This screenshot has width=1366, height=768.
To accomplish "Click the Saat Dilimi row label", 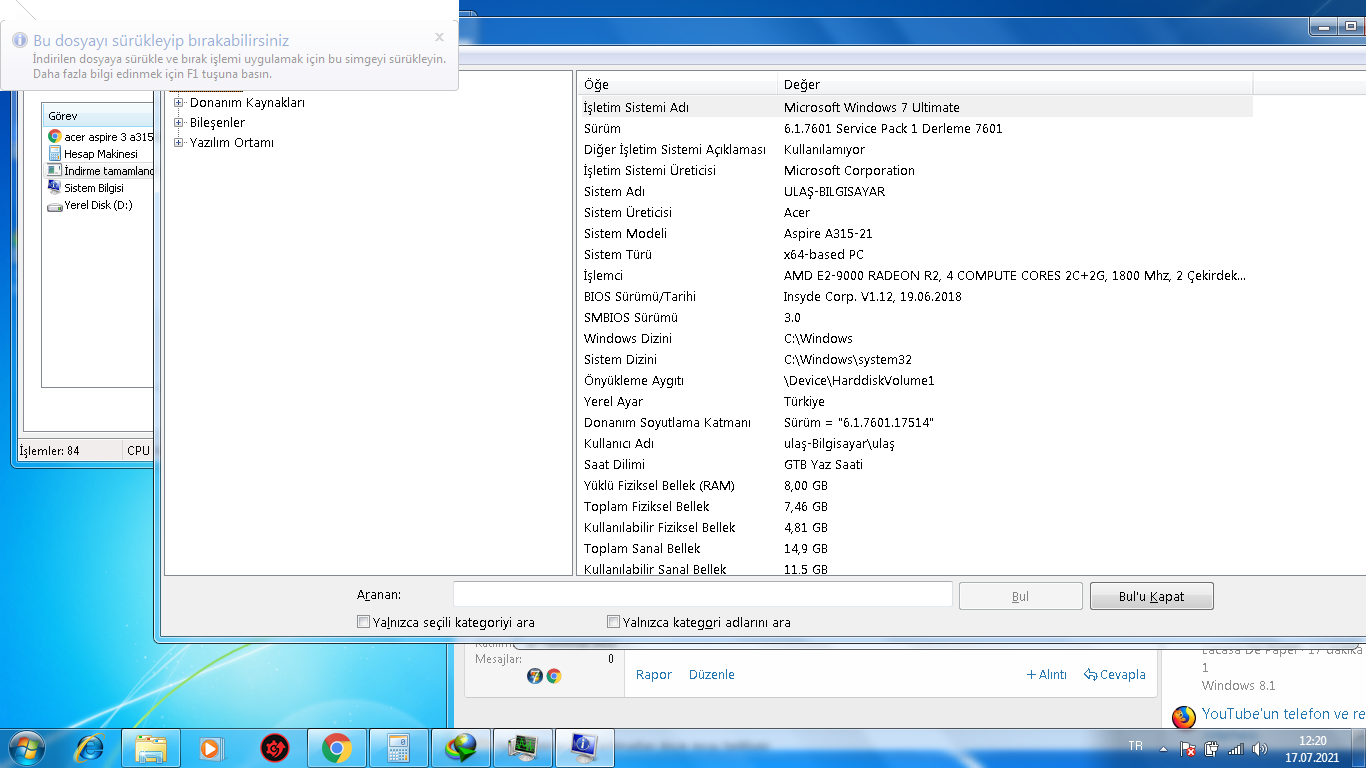I will pyautogui.click(x=614, y=464).
